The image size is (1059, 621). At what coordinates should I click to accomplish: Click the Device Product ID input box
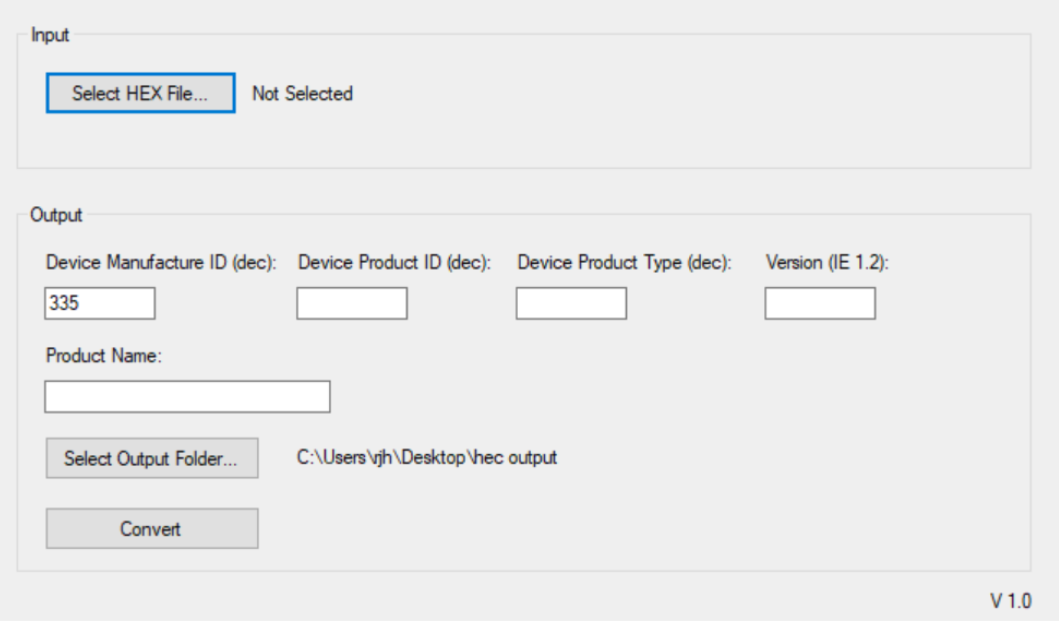352,303
